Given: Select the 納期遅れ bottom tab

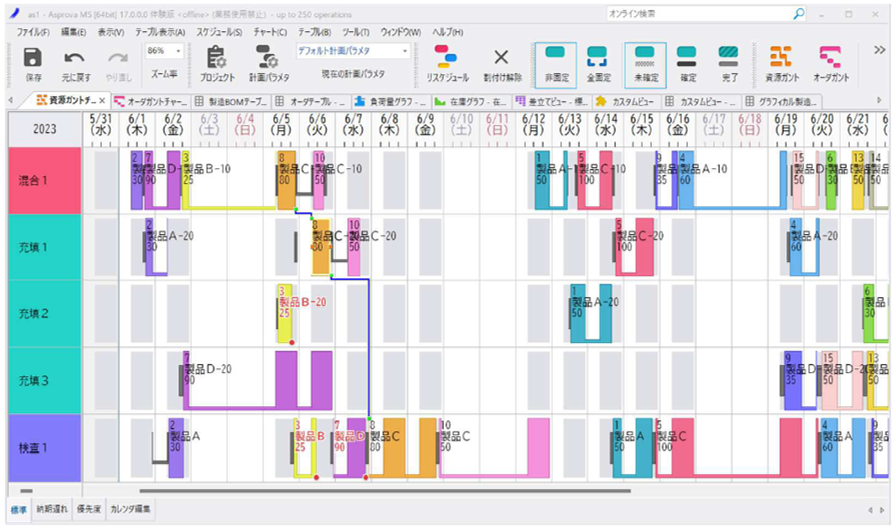Looking at the screenshot, I should (x=52, y=509).
